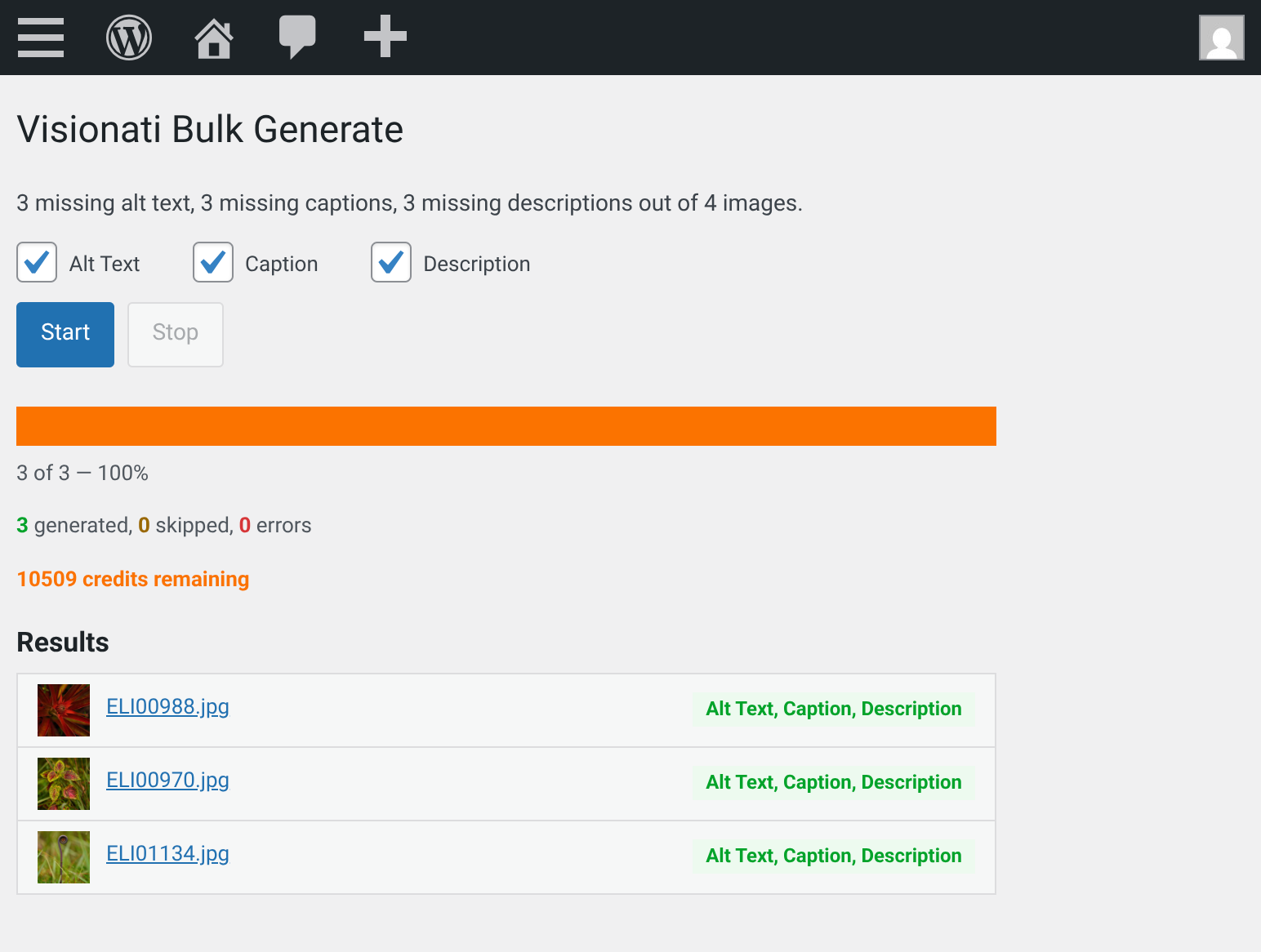Click the plus icon to add new content
This screenshot has height=952, width=1261.
(x=384, y=37)
